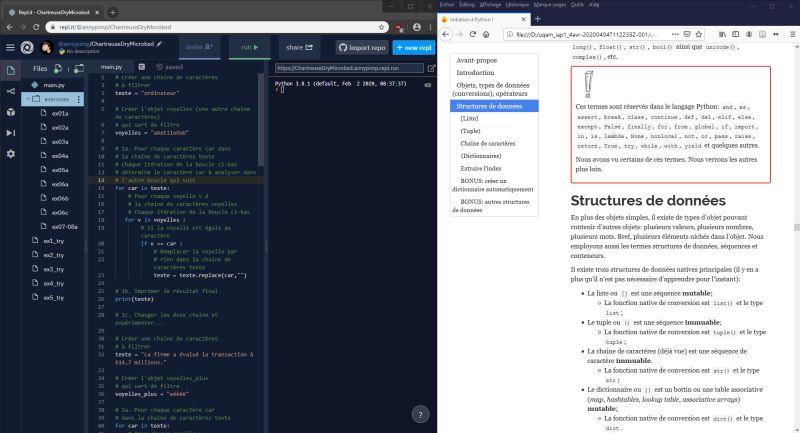This screenshot has height=433, width=800.
Task: Collapse the exercices folder
Action: [29, 99]
